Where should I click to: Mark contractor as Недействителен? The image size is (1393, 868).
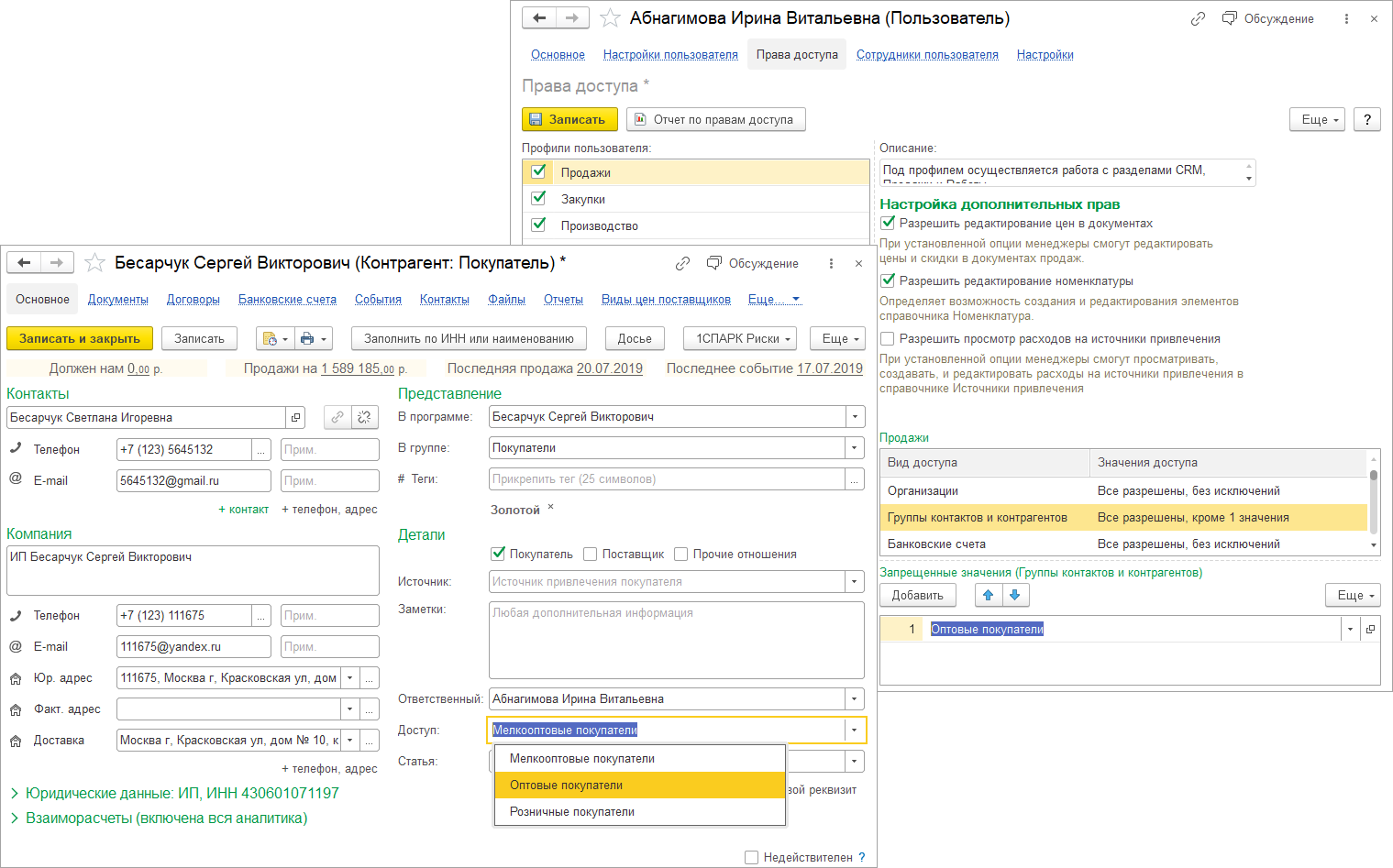click(752, 857)
